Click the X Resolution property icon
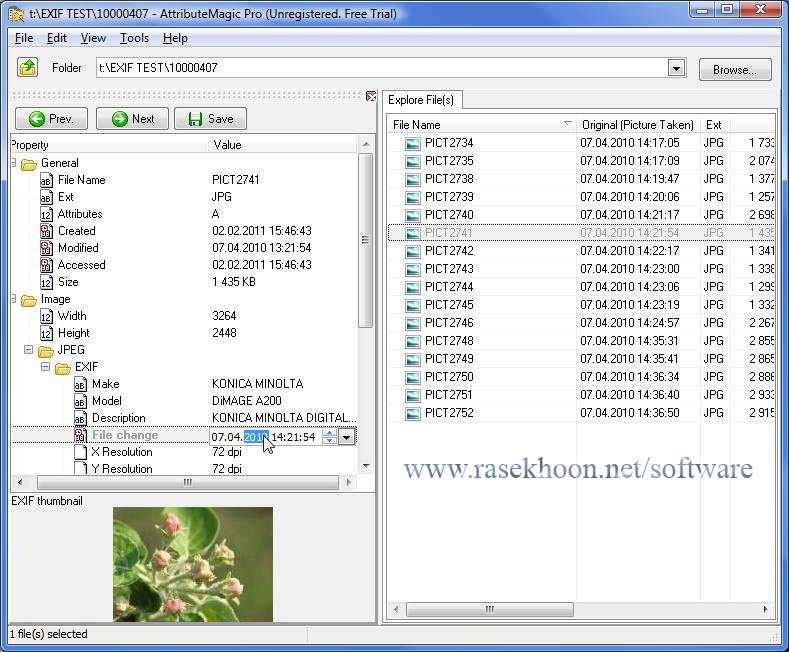Viewport: 789px width, 652px height. click(80, 452)
